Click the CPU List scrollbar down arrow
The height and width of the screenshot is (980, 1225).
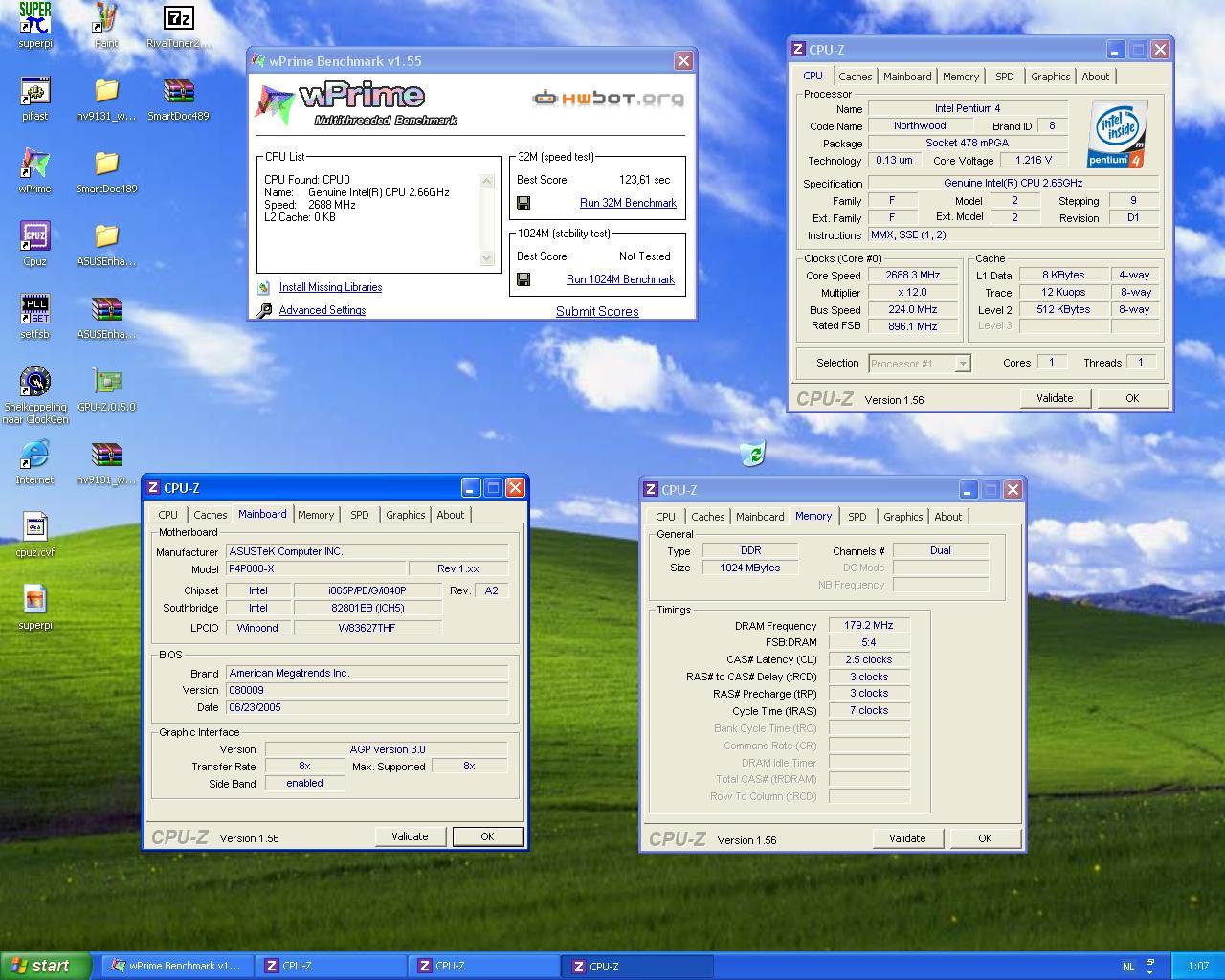(x=486, y=257)
